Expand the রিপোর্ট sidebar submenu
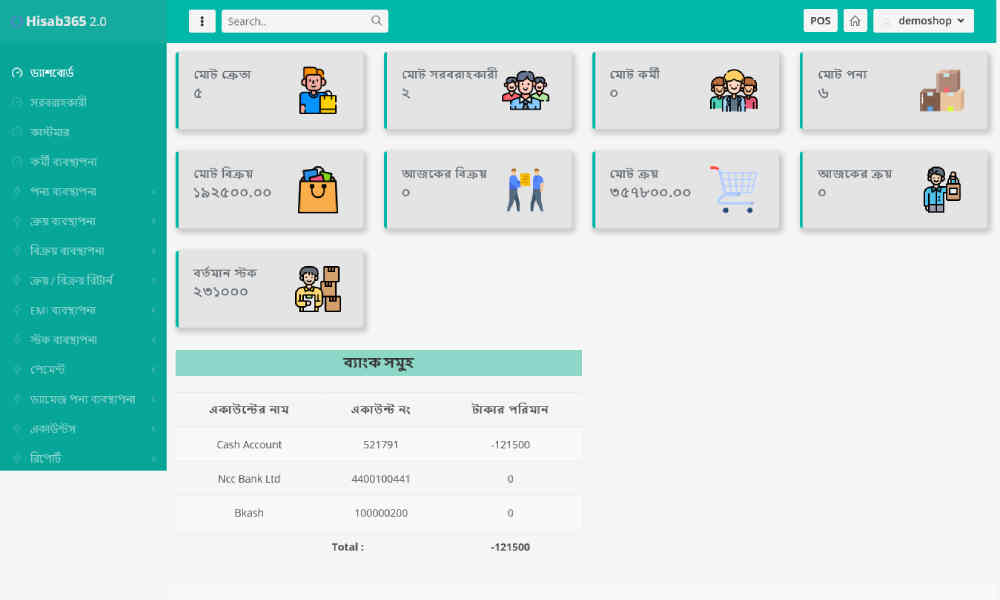Viewport: 1000px width, 600px height. tap(83, 457)
